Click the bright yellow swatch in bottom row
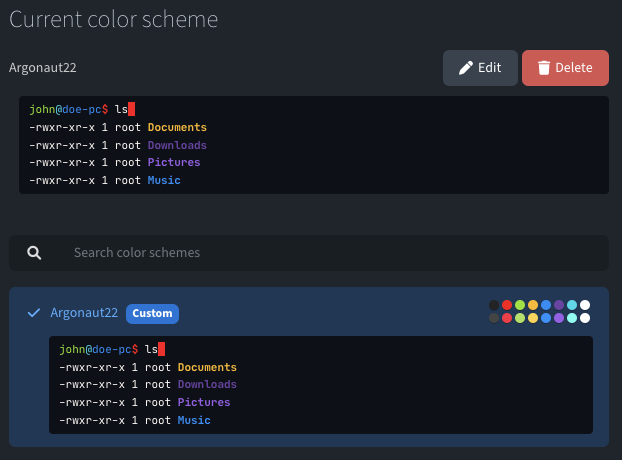622x460 pixels. coord(533,318)
